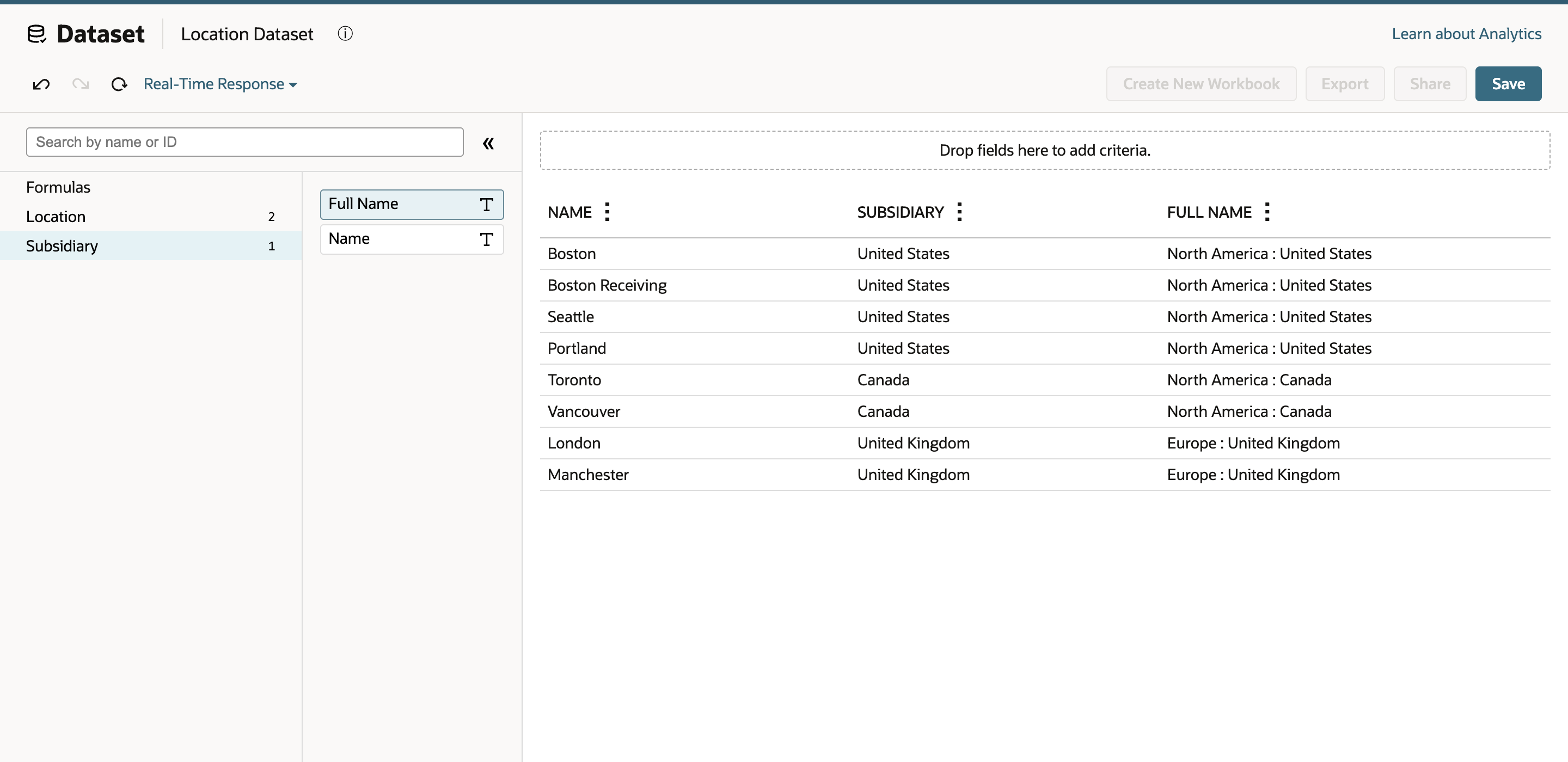The image size is (1568, 762).
Task: Click the drop fields criteria area
Action: [1045, 150]
